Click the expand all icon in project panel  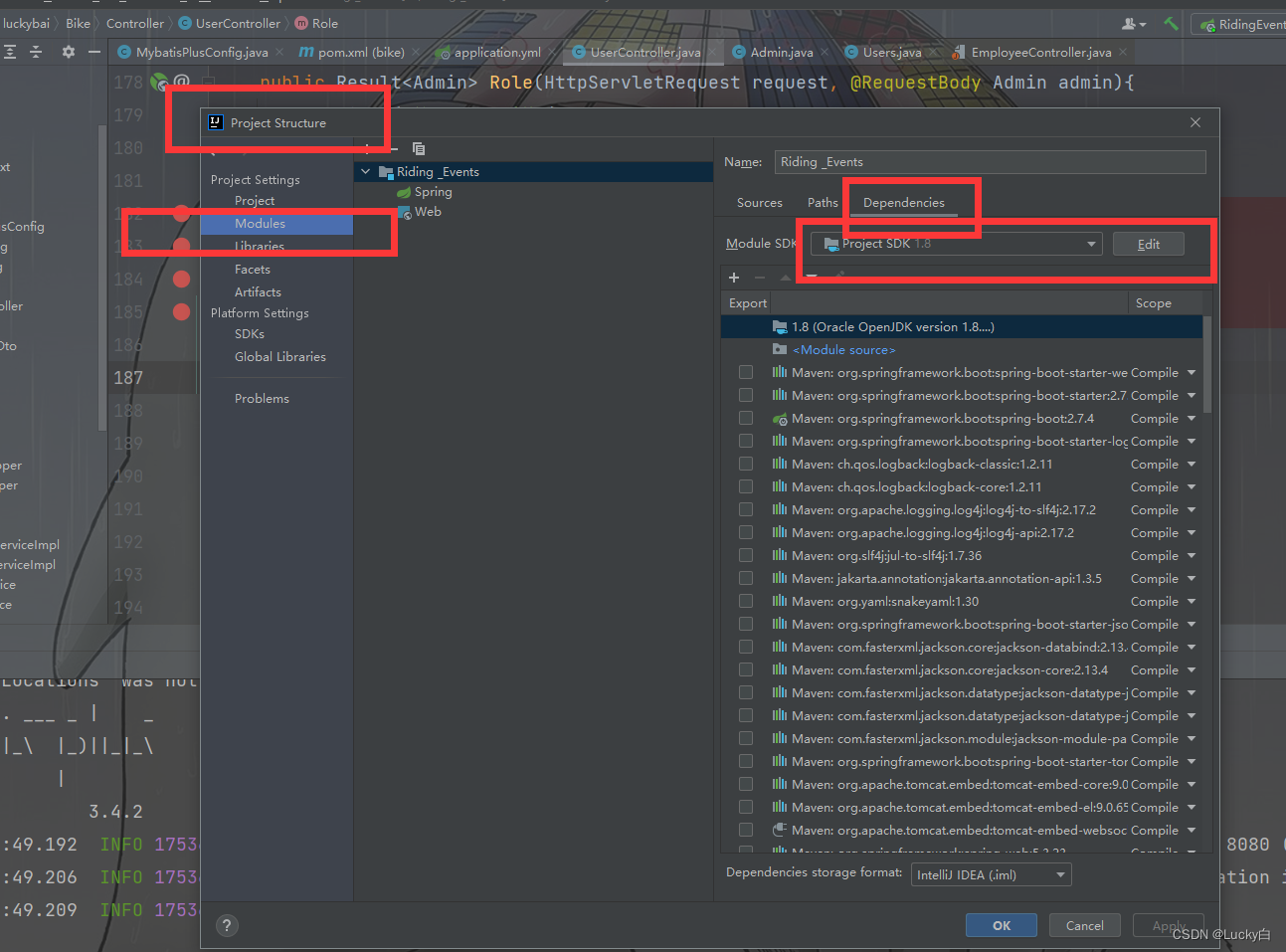10,52
